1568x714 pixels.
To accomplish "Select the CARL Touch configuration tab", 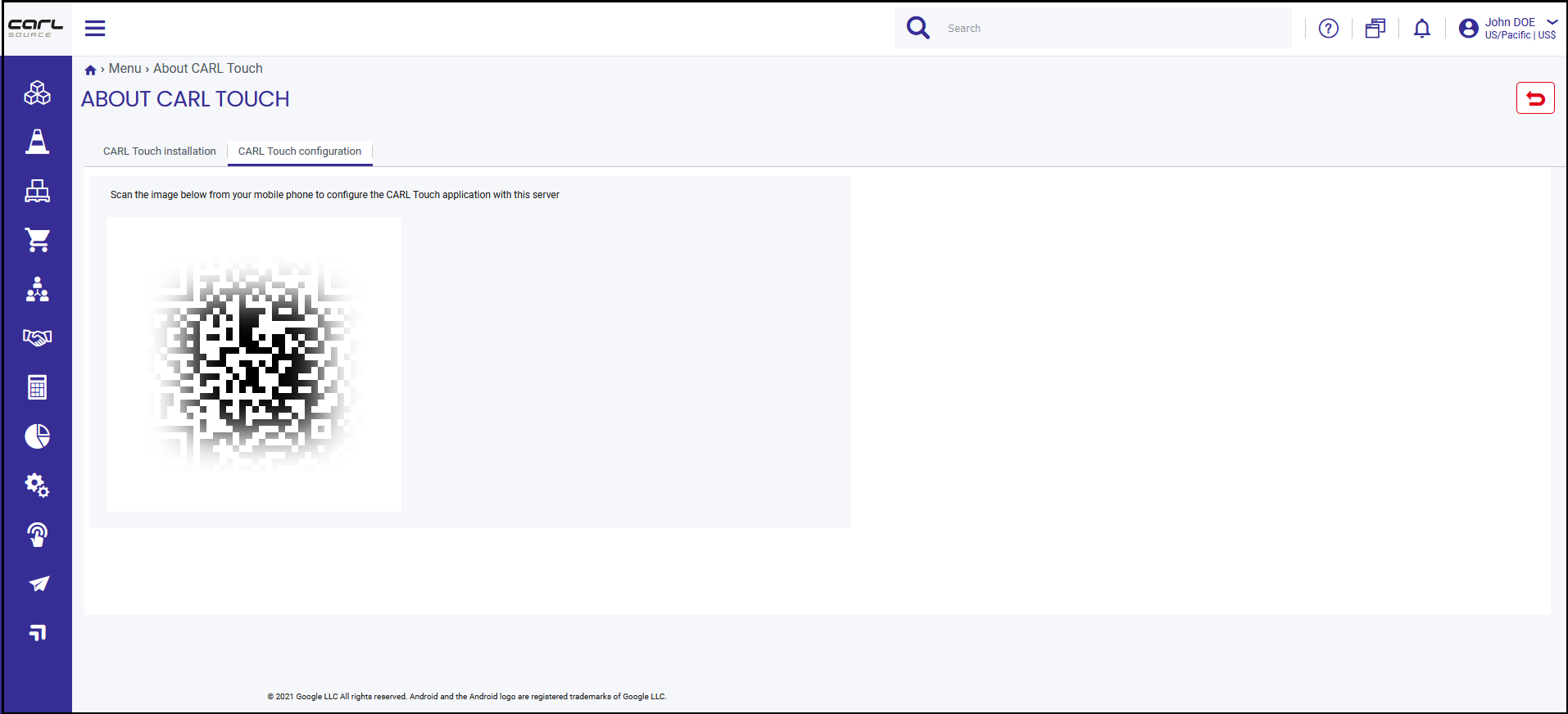I will [300, 151].
